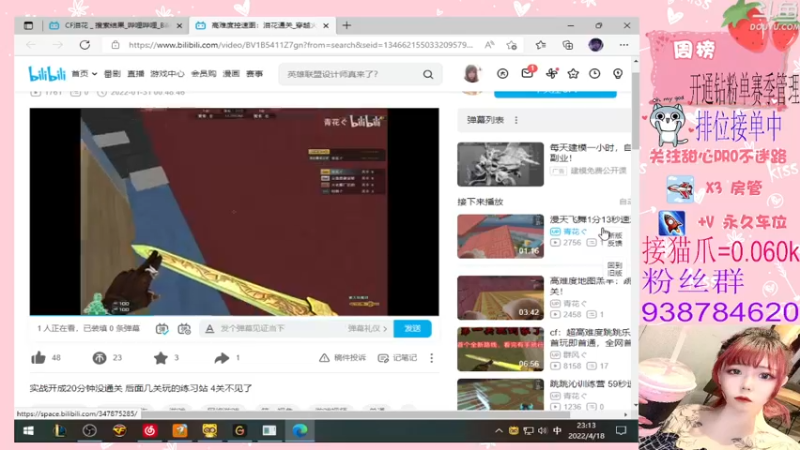Open NetEase Cloud Music taskbar icon
The width and height of the screenshot is (800, 450).
point(149,431)
